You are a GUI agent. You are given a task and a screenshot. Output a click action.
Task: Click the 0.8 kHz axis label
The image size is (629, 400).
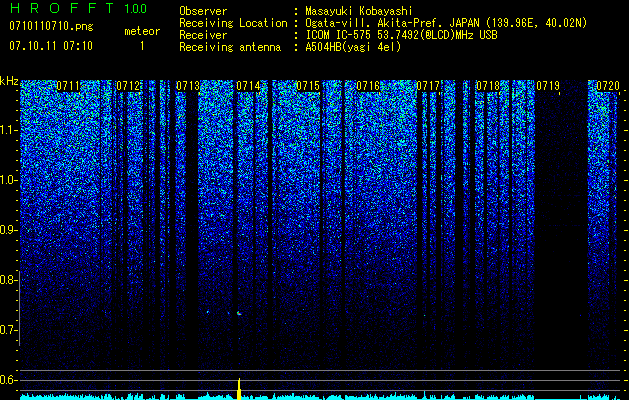(8, 280)
